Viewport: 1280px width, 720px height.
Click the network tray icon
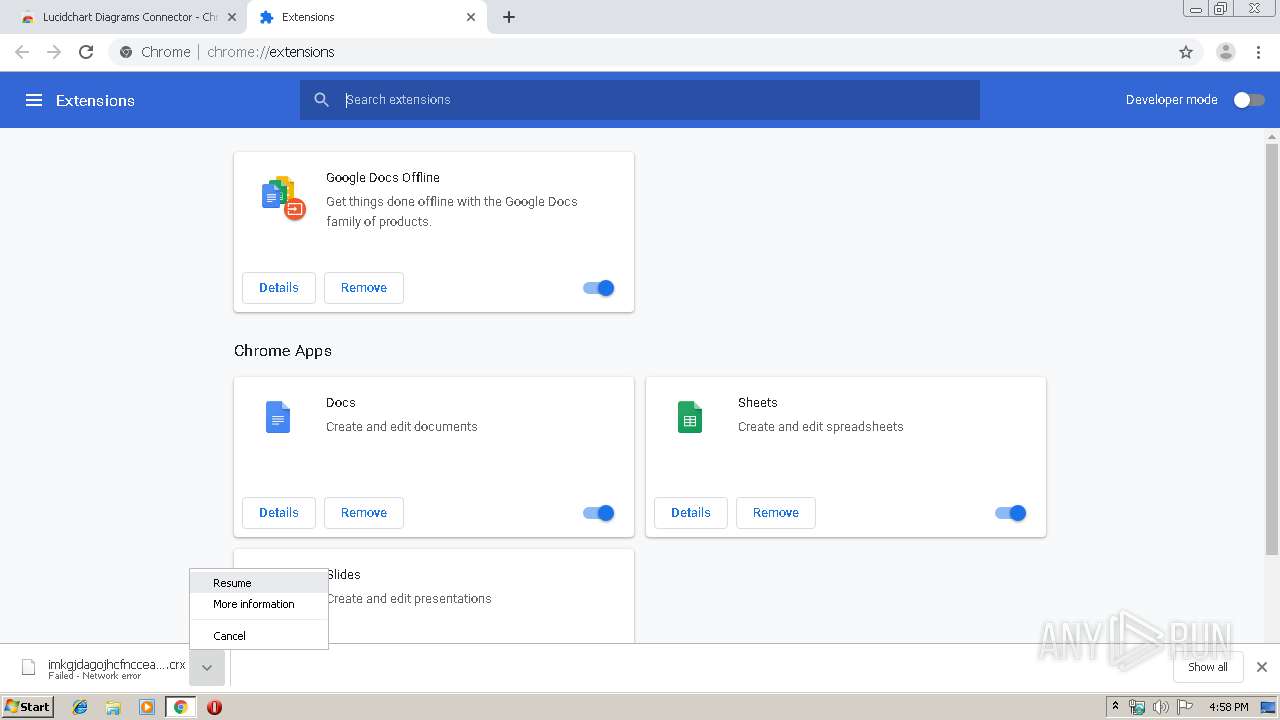[1137, 707]
